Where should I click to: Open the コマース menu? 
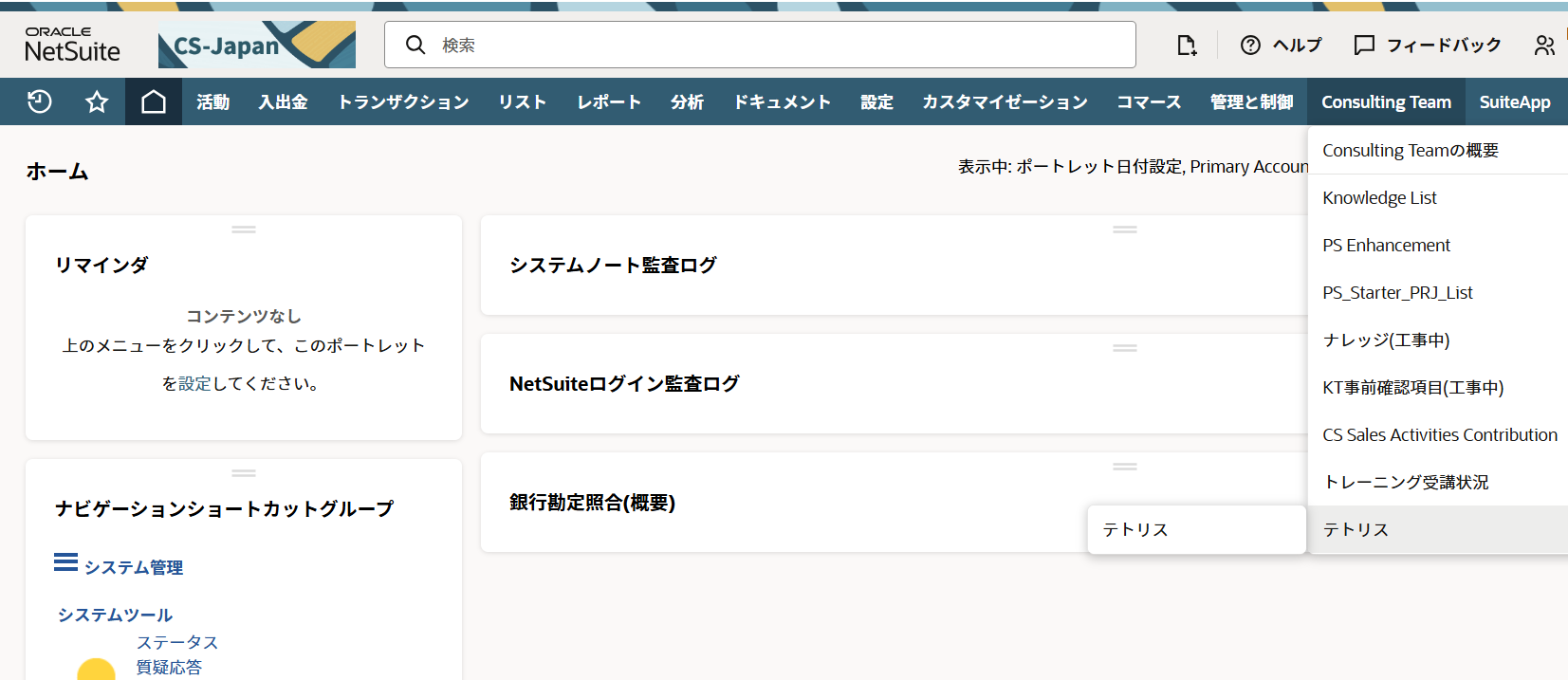[x=1149, y=101]
